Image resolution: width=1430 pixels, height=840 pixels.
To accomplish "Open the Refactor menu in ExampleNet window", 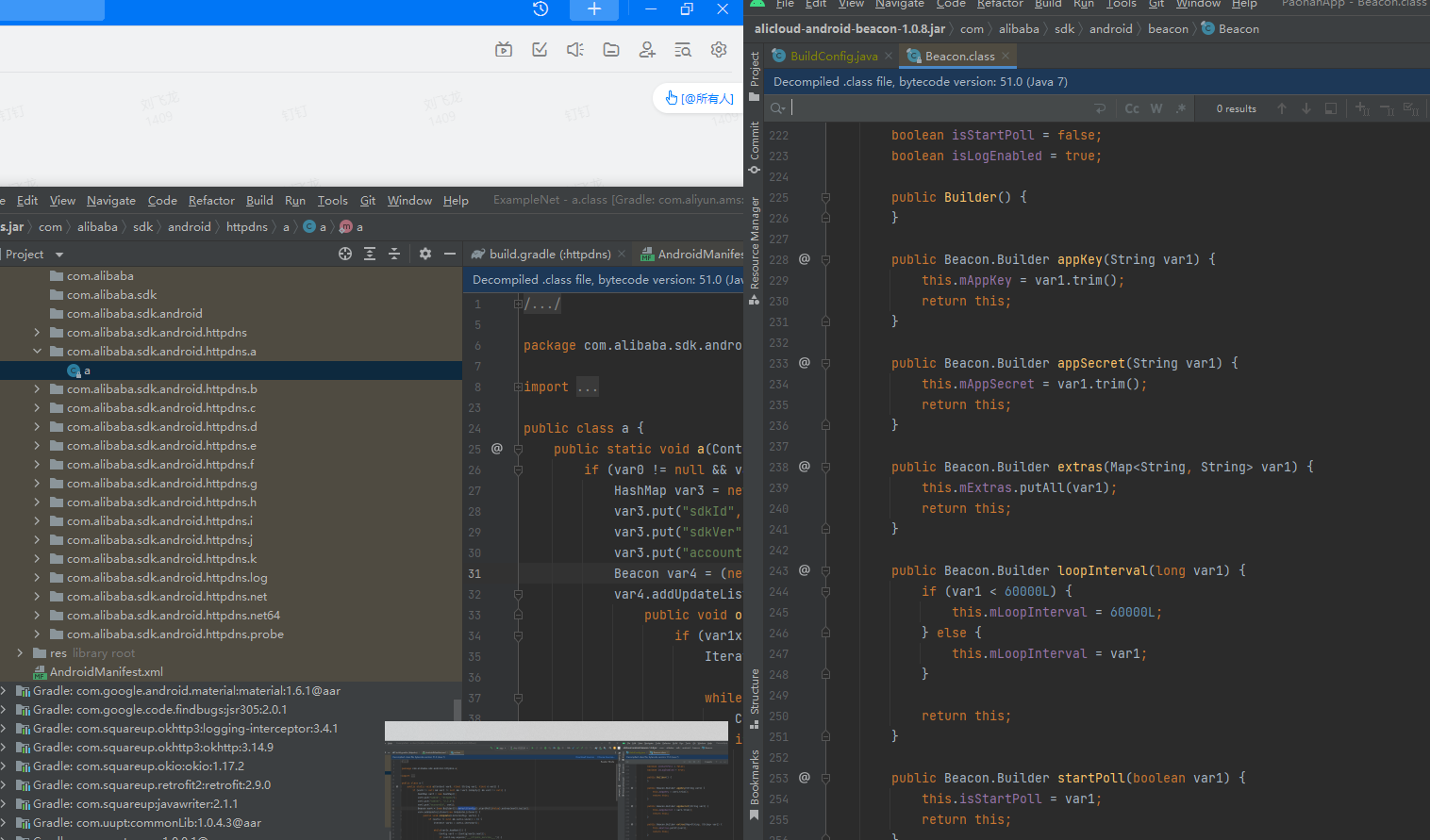I will (211, 200).
